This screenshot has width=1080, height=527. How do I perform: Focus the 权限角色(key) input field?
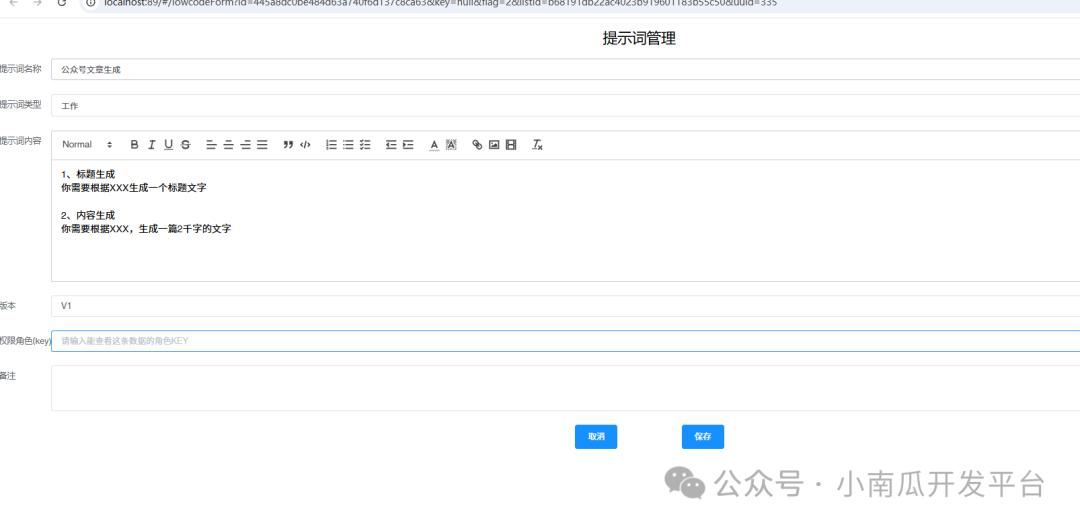pyautogui.click(x=565, y=341)
